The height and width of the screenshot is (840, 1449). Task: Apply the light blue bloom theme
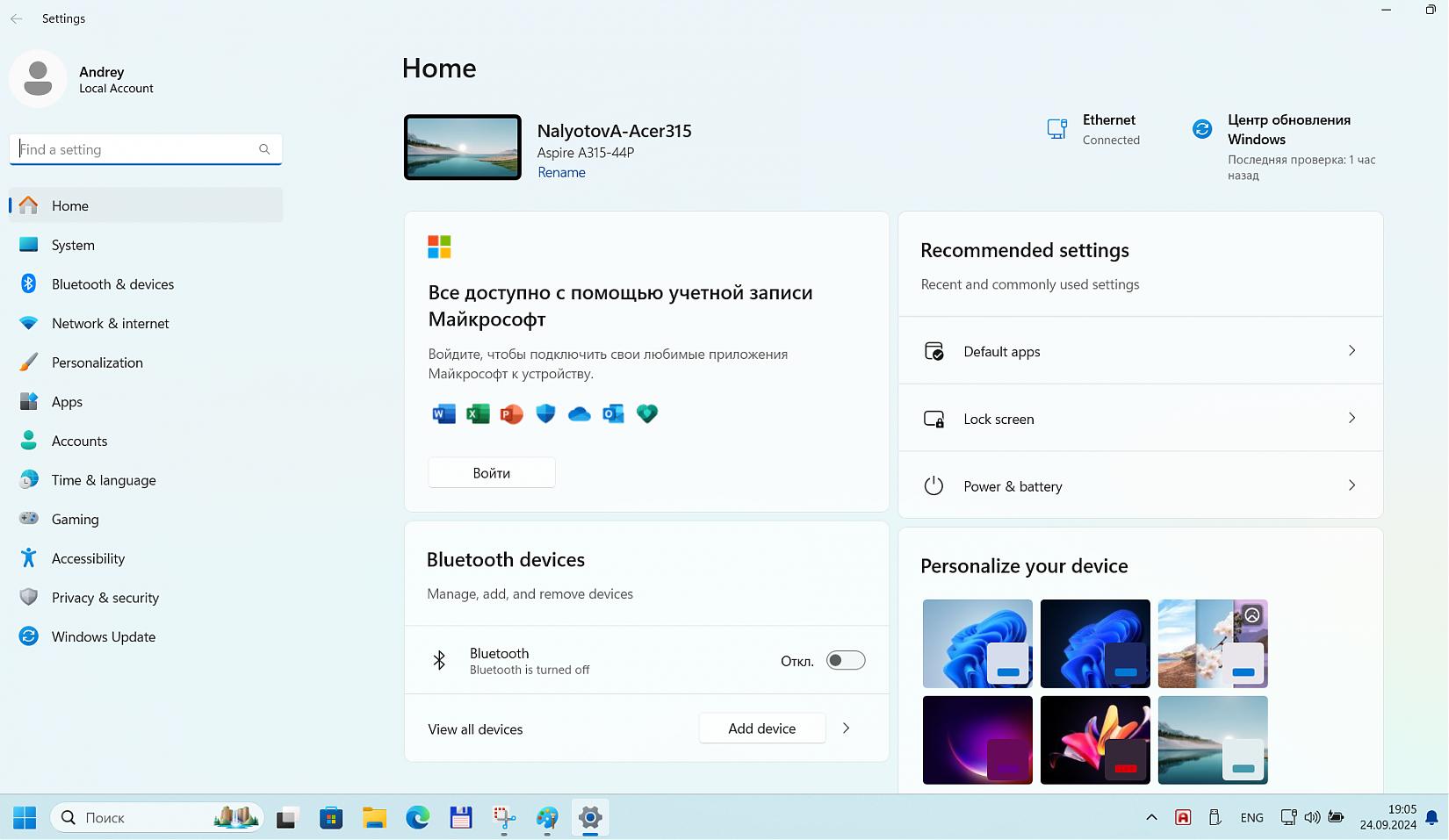(977, 643)
